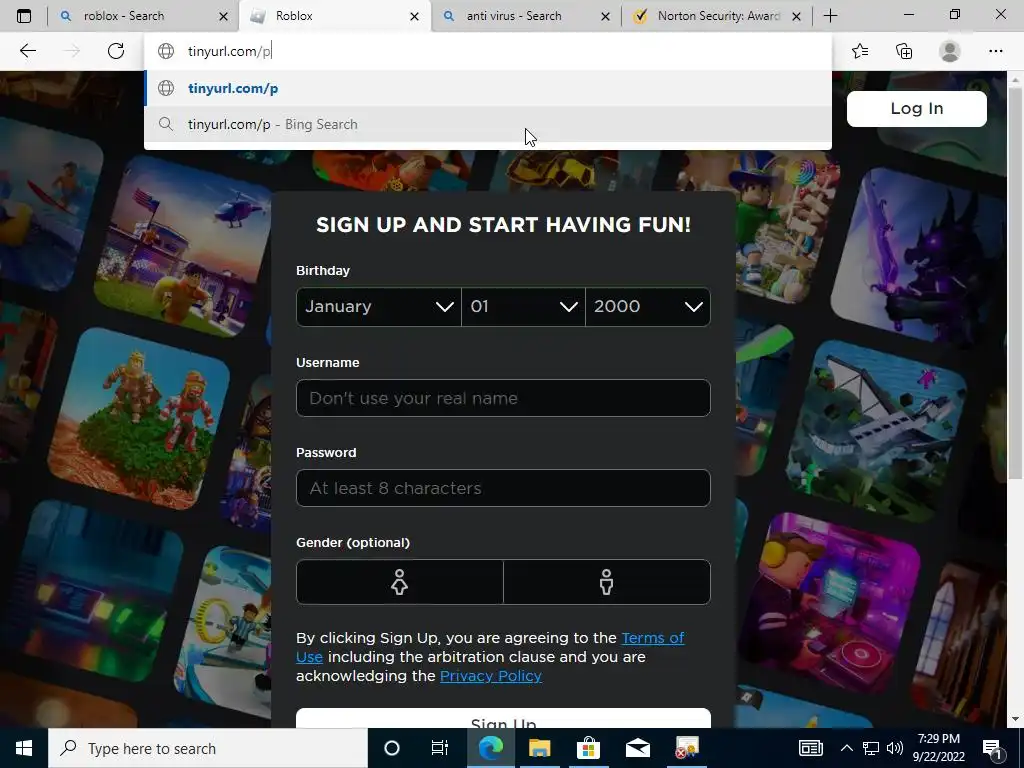1024x768 pixels.
Task: Open News and interests tray icon
Action: tap(810, 748)
